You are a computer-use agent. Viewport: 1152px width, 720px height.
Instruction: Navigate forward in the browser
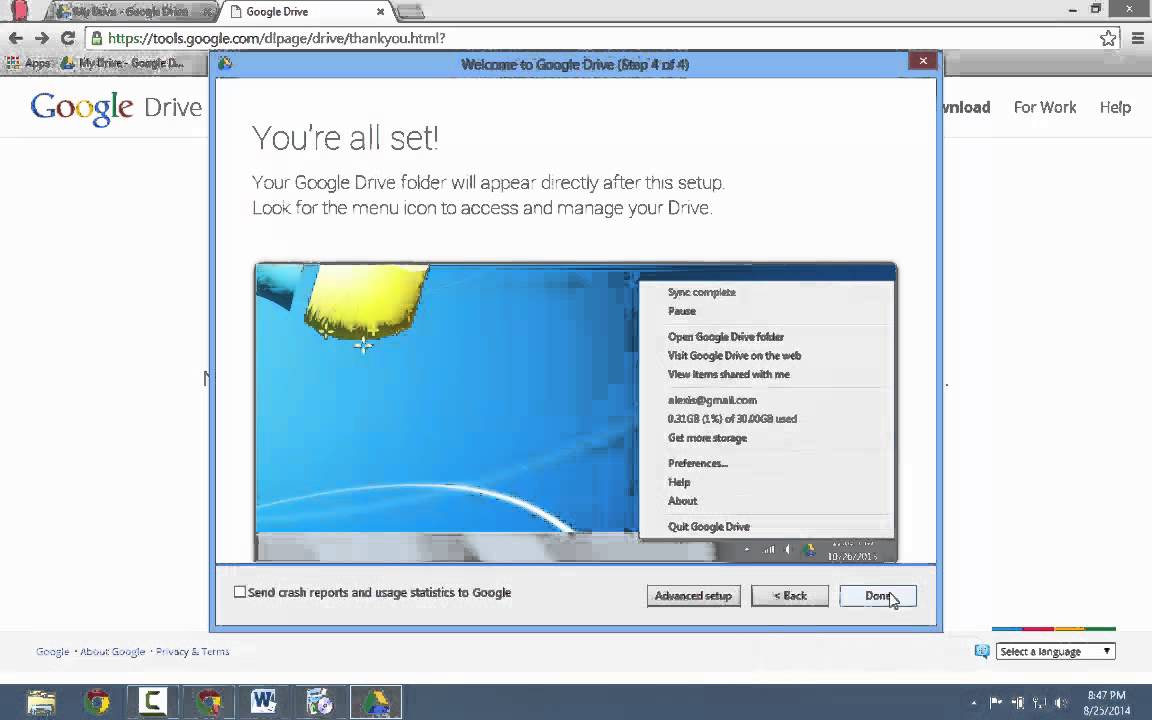(42, 38)
